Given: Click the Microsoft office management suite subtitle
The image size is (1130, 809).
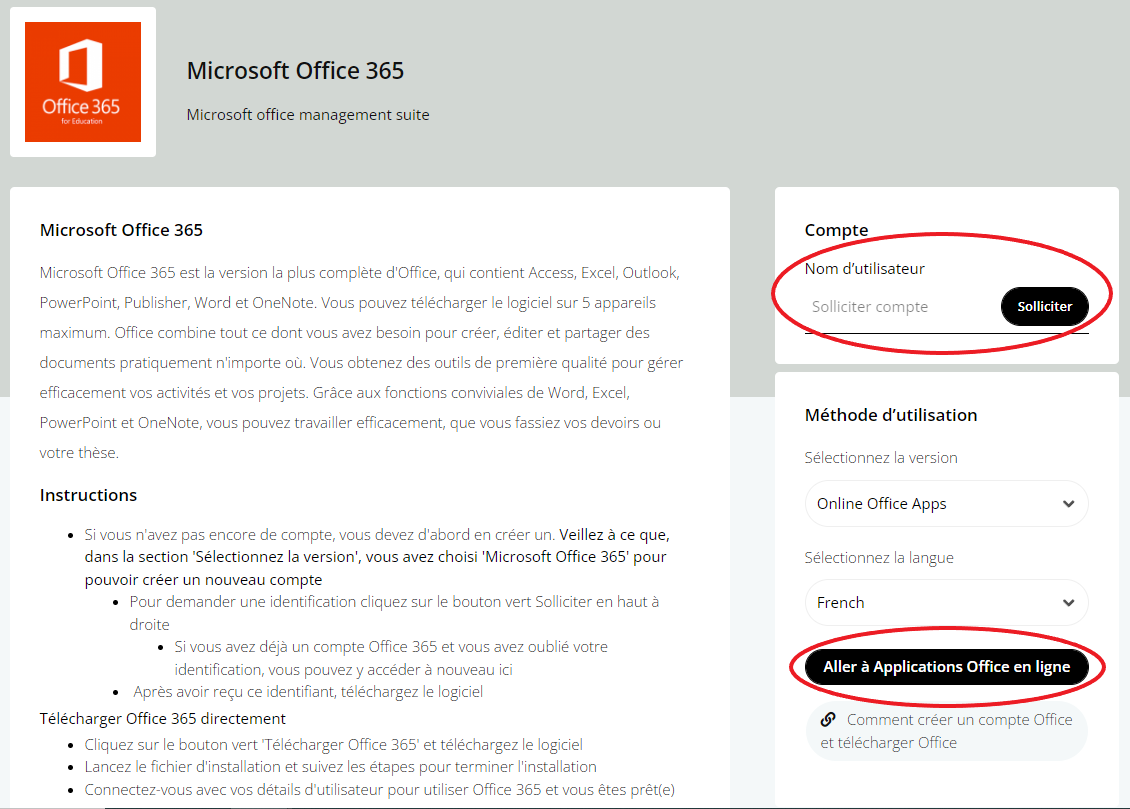Looking at the screenshot, I should coord(308,115).
